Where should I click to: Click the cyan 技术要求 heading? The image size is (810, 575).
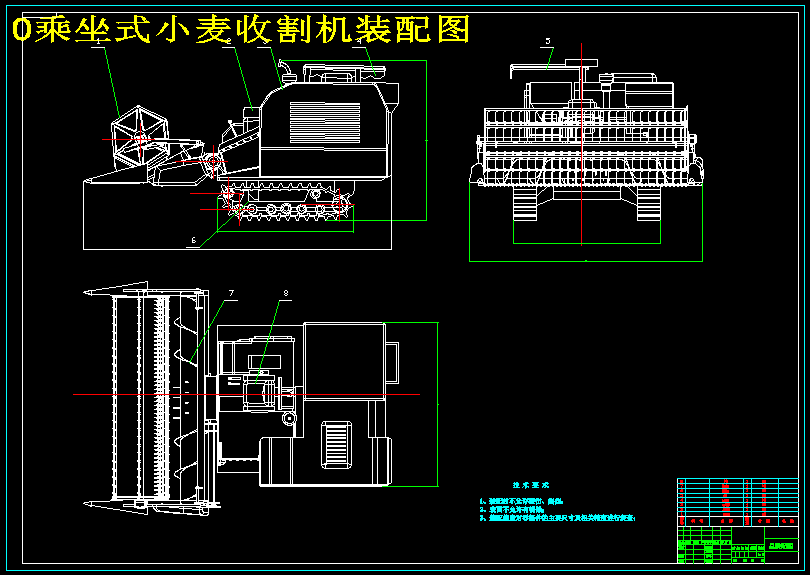(531, 485)
